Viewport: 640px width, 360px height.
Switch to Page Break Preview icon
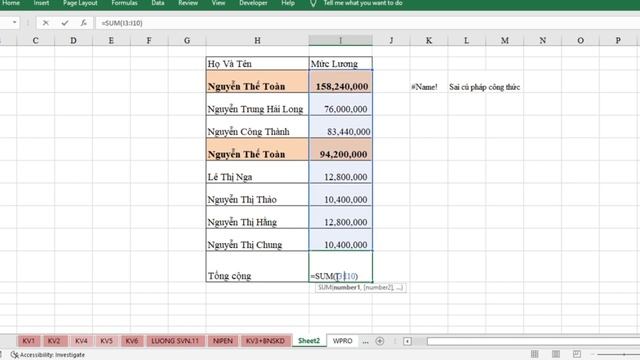pyautogui.click(x=577, y=354)
